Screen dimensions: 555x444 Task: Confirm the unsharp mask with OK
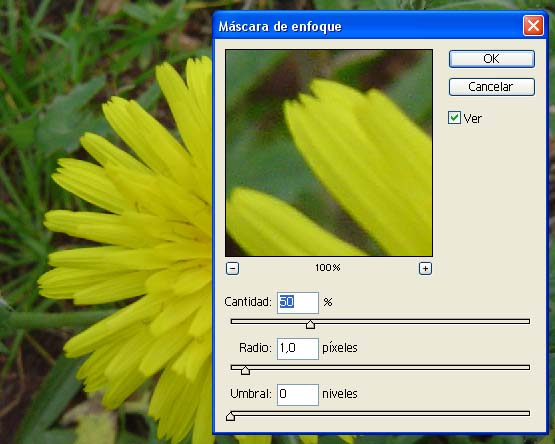[x=492, y=59]
